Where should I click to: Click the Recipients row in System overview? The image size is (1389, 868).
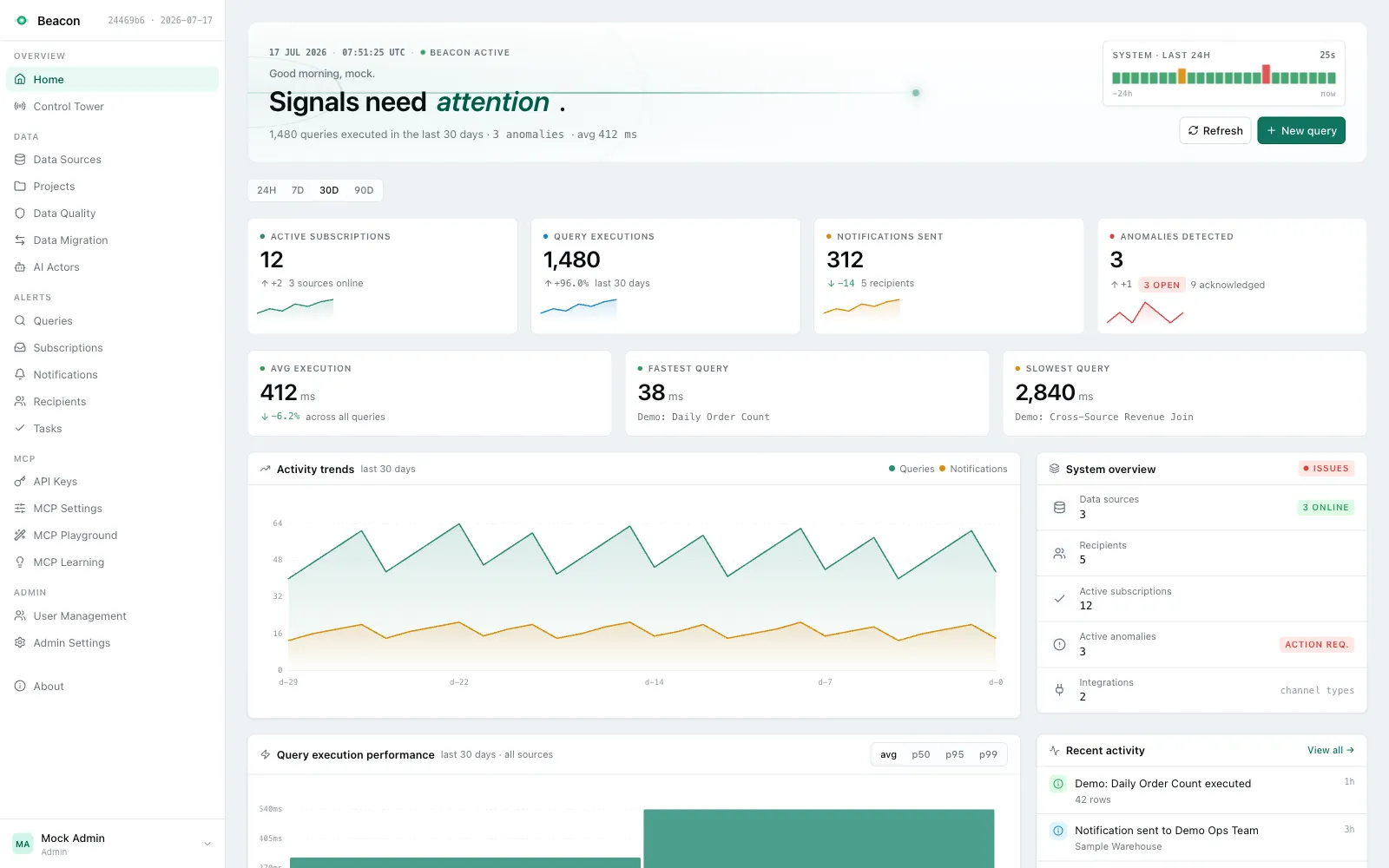pos(1202,553)
